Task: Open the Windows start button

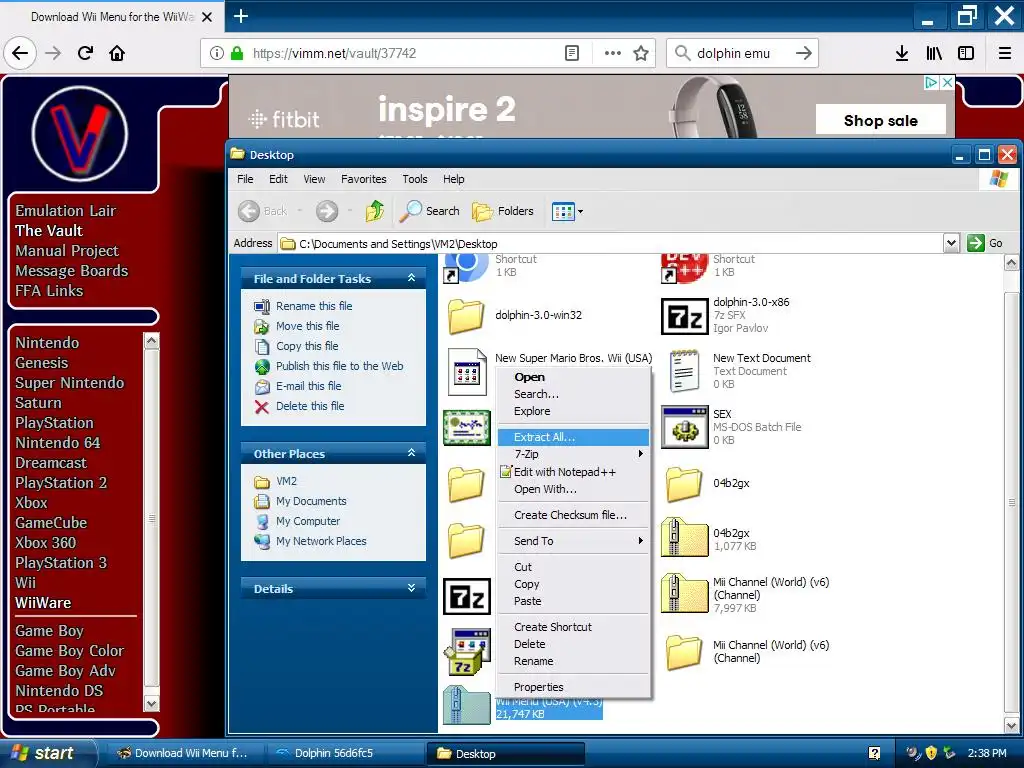Action: click(x=47, y=753)
